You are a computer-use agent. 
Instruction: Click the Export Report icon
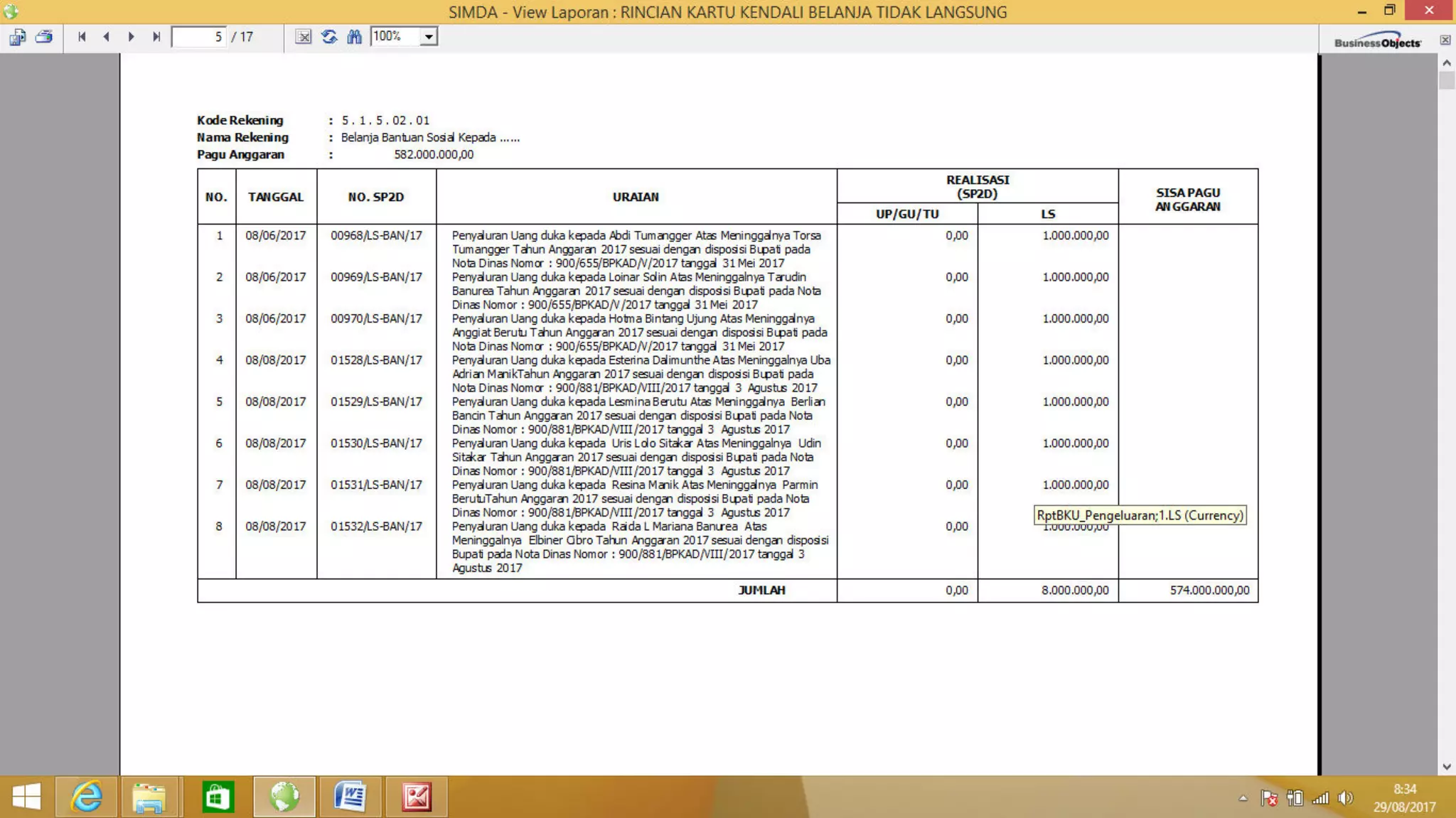point(18,37)
